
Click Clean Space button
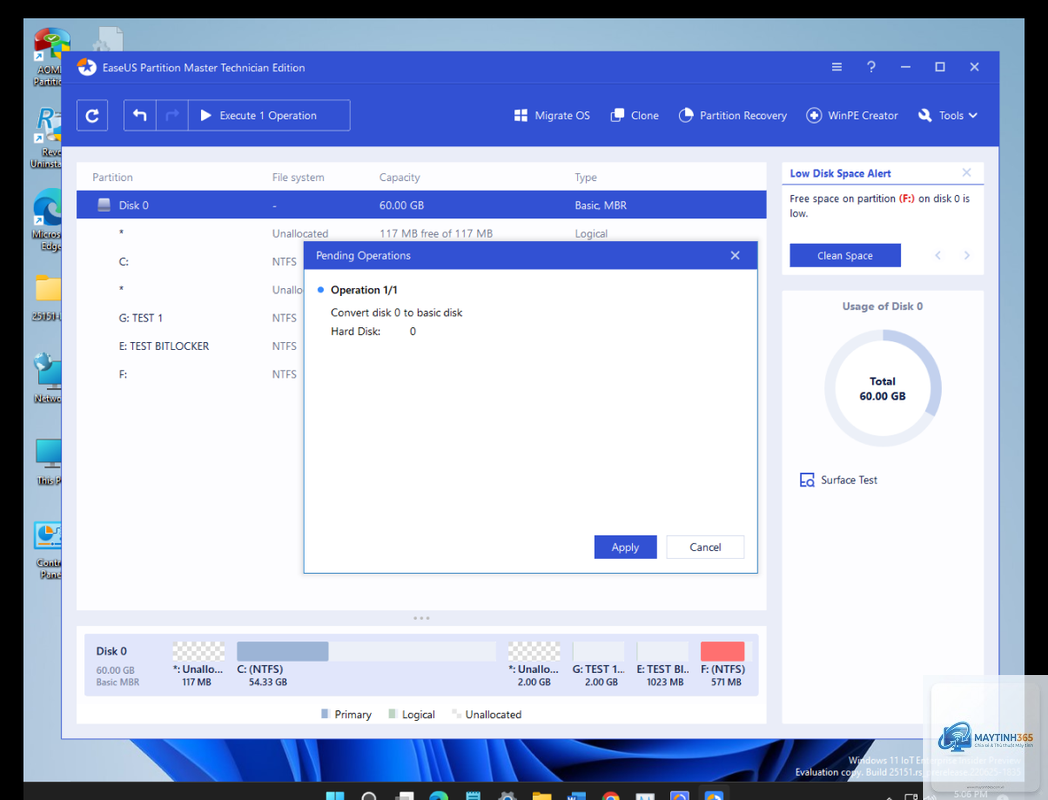tap(845, 255)
